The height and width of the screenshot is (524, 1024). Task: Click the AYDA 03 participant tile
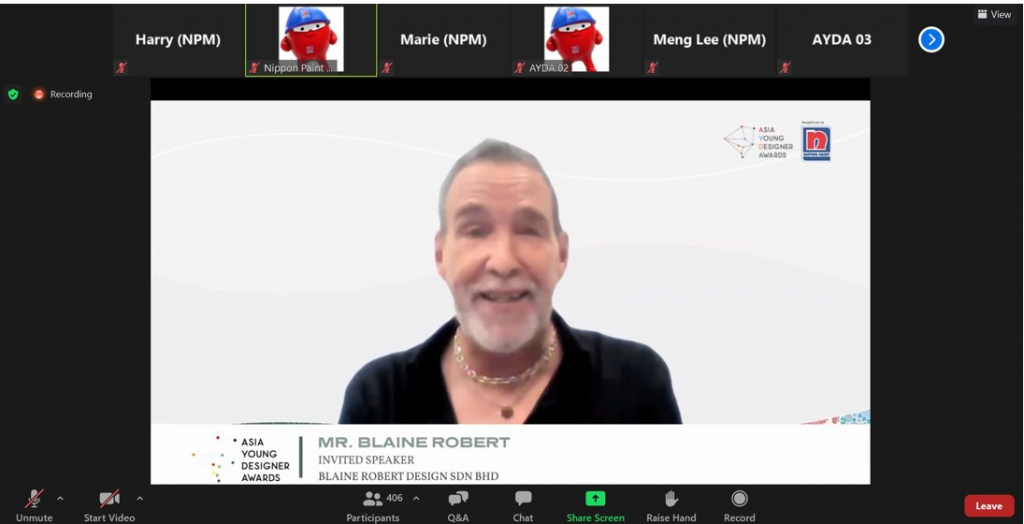point(841,40)
